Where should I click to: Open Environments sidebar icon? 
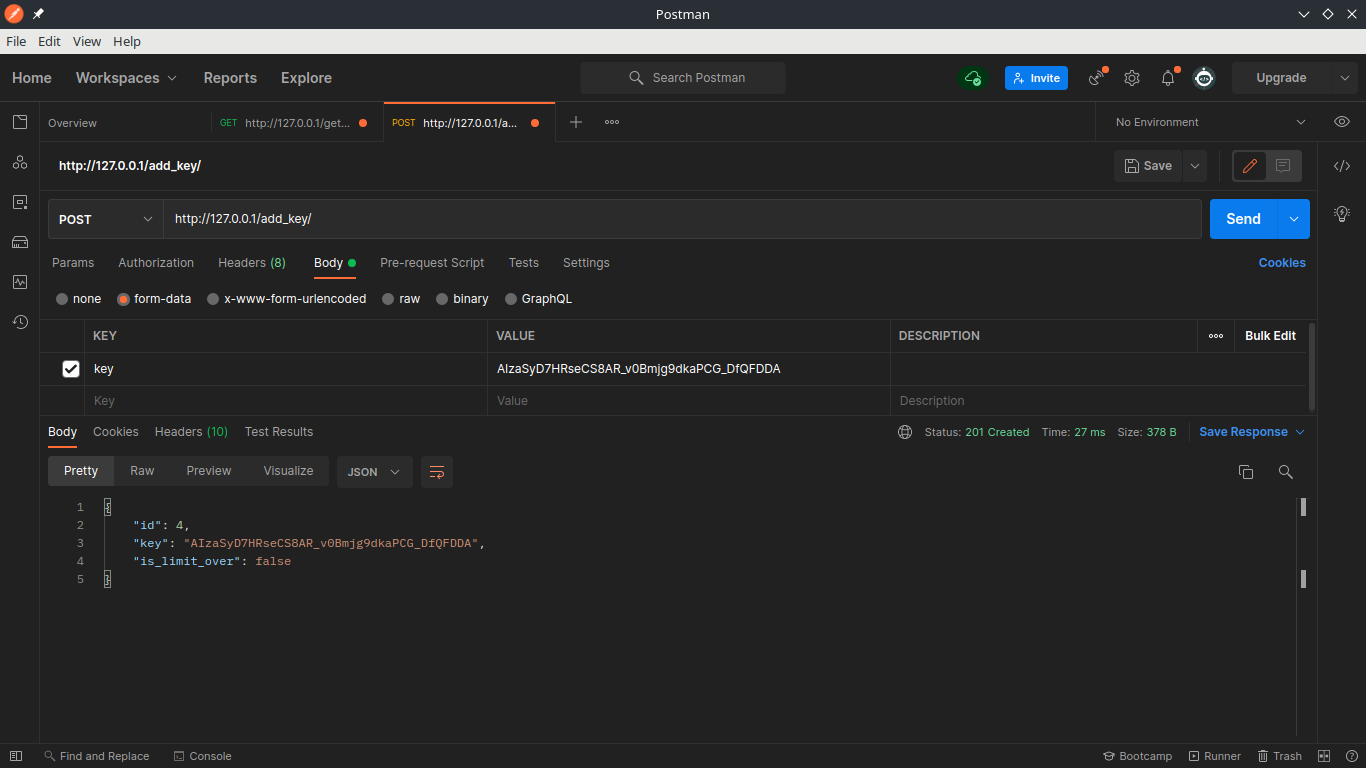20,202
